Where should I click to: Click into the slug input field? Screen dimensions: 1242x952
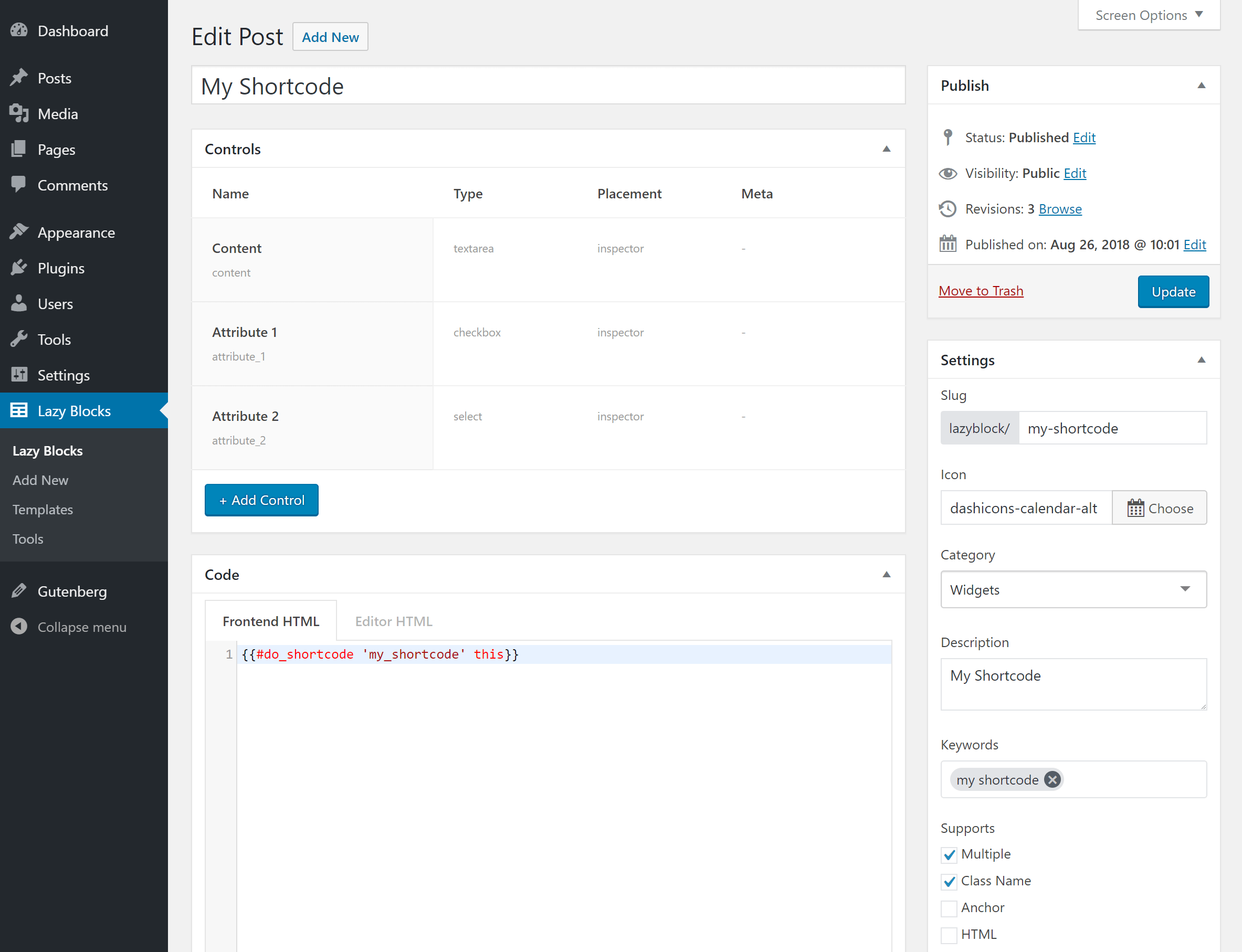(1112, 428)
